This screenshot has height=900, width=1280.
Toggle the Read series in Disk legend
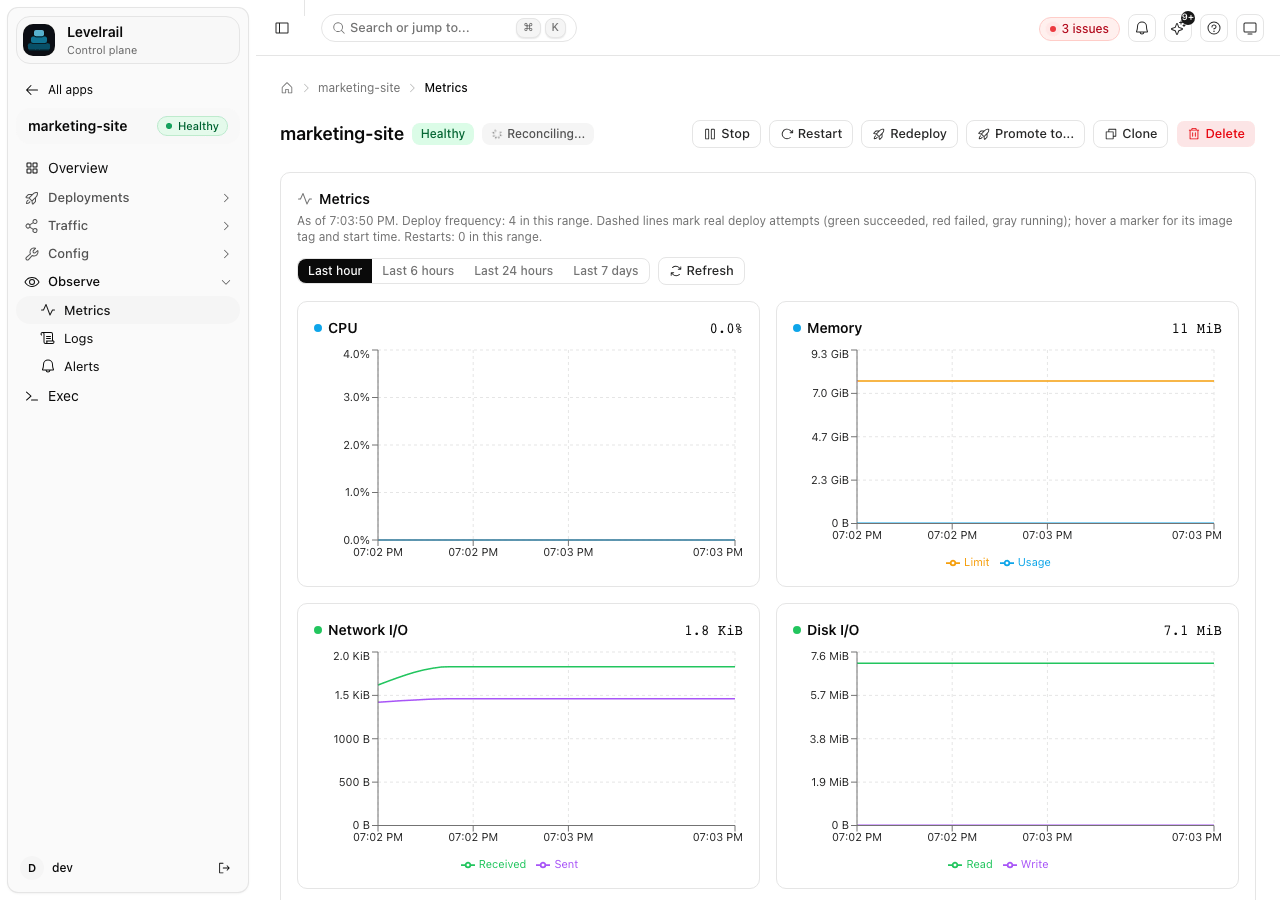[971, 865]
